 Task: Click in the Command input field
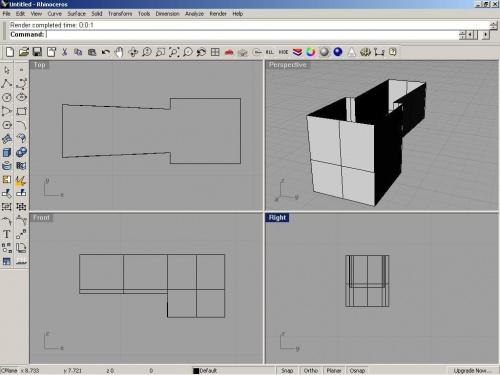(252, 34)
